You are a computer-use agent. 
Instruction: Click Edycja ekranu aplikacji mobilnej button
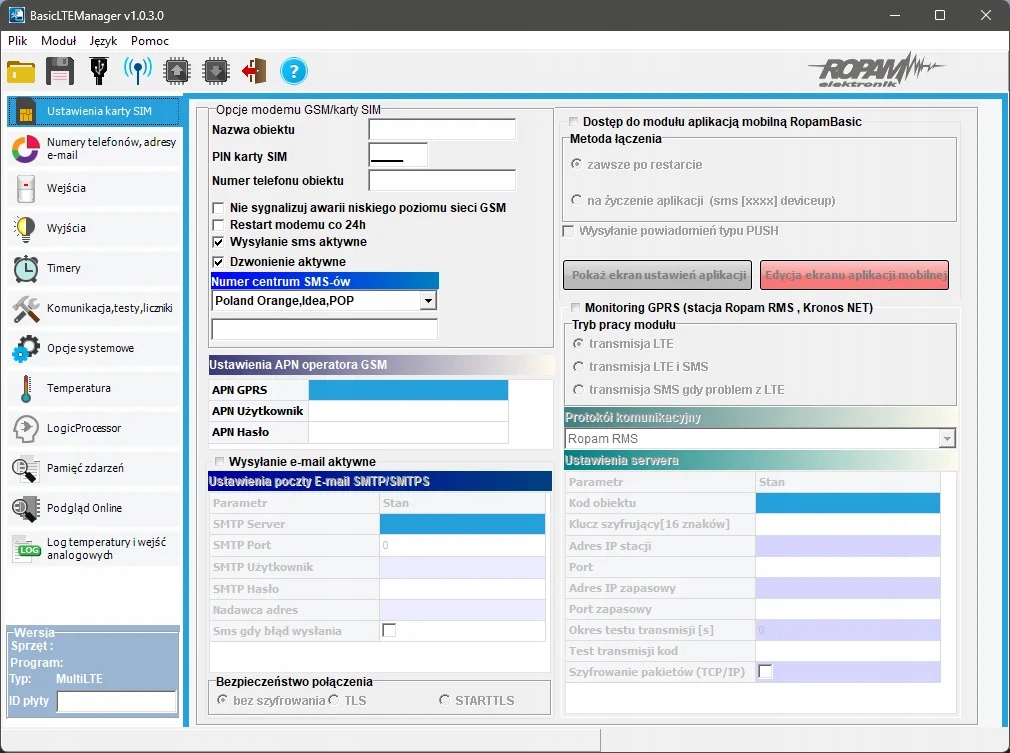pos(855,275)
